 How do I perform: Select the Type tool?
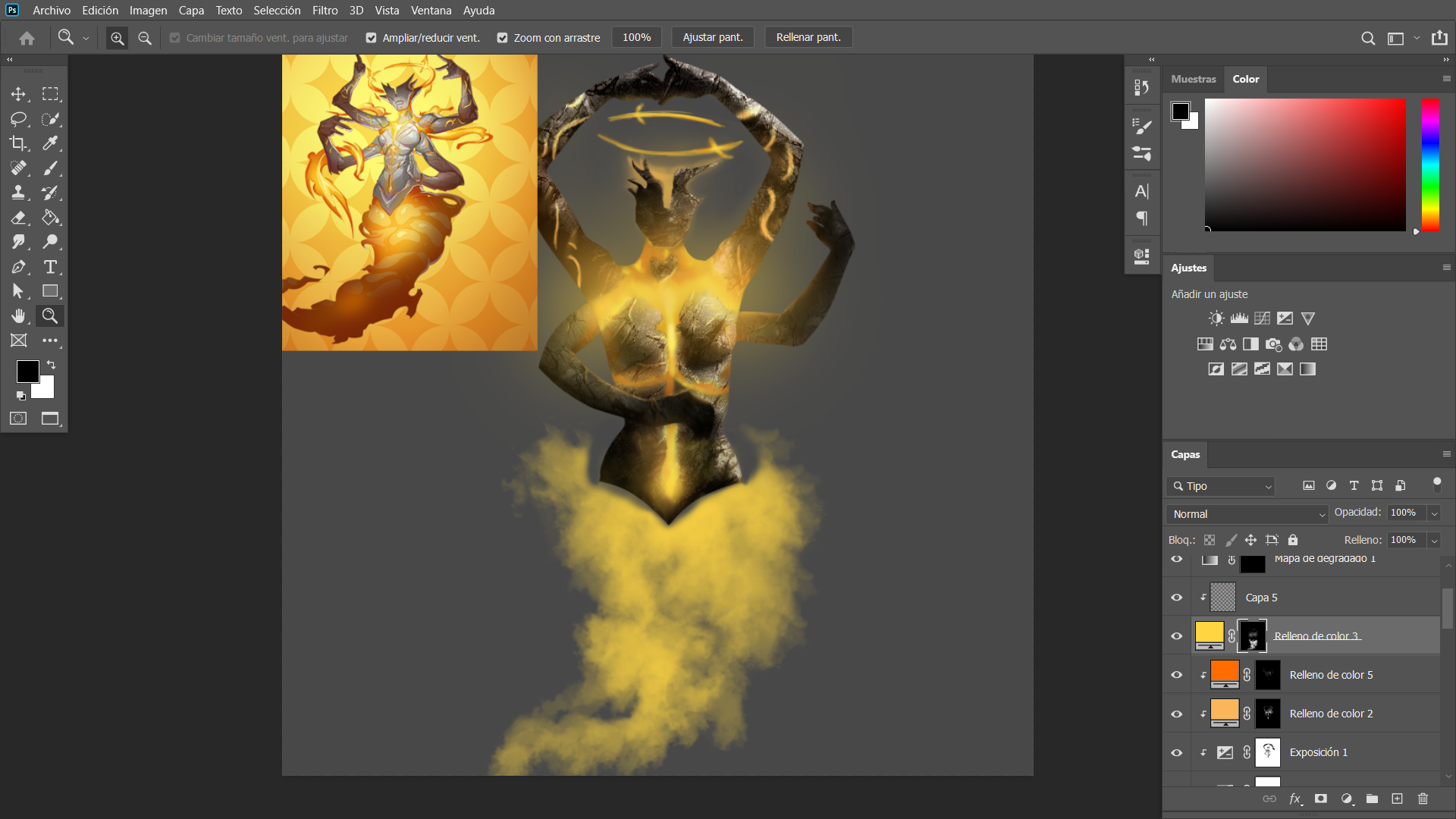50,267
